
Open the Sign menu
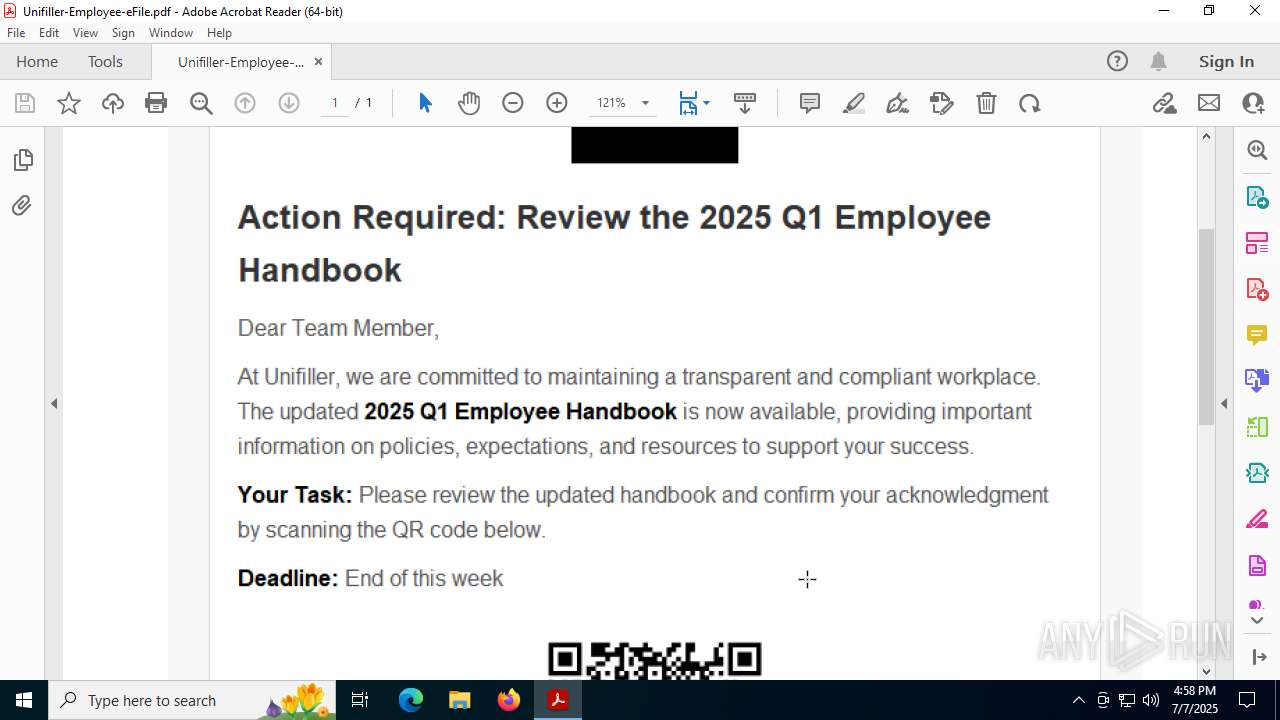pos(123,33)
